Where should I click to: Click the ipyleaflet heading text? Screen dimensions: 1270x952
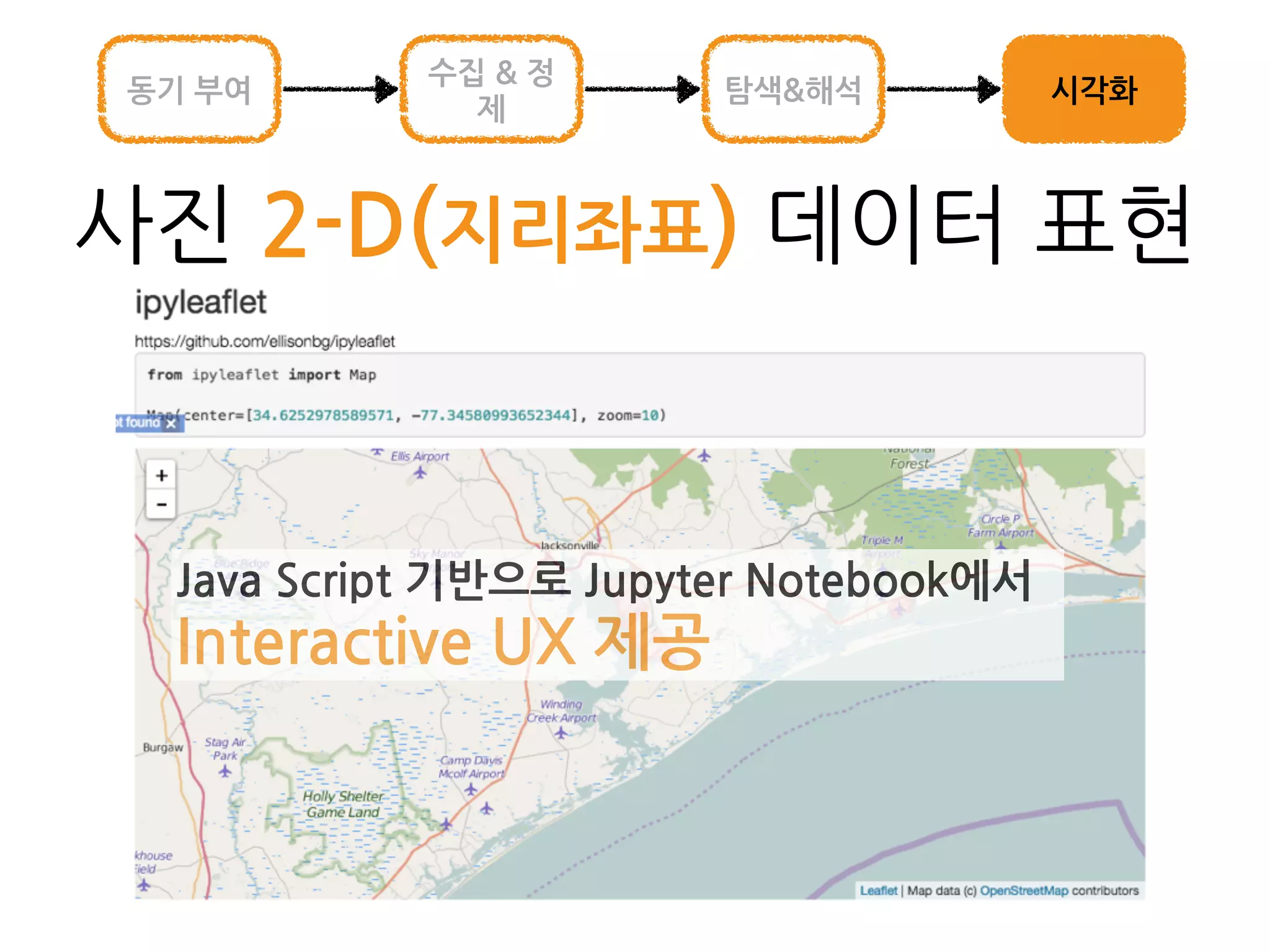(201, 302)
